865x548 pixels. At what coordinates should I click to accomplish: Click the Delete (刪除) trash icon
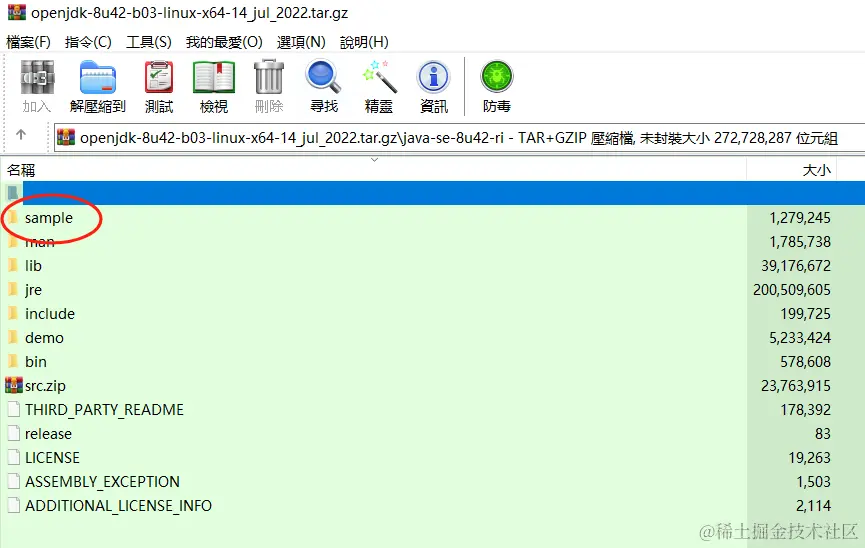269,77
